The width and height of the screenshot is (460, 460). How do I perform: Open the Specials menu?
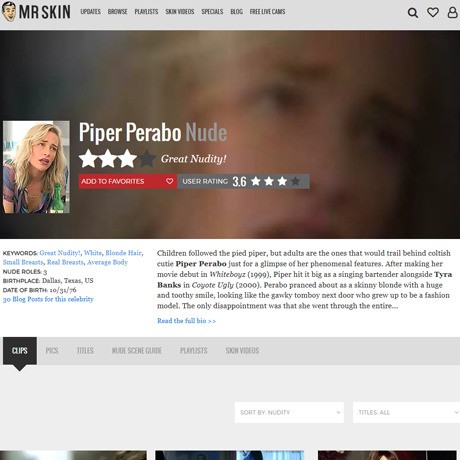pos(212,12)
